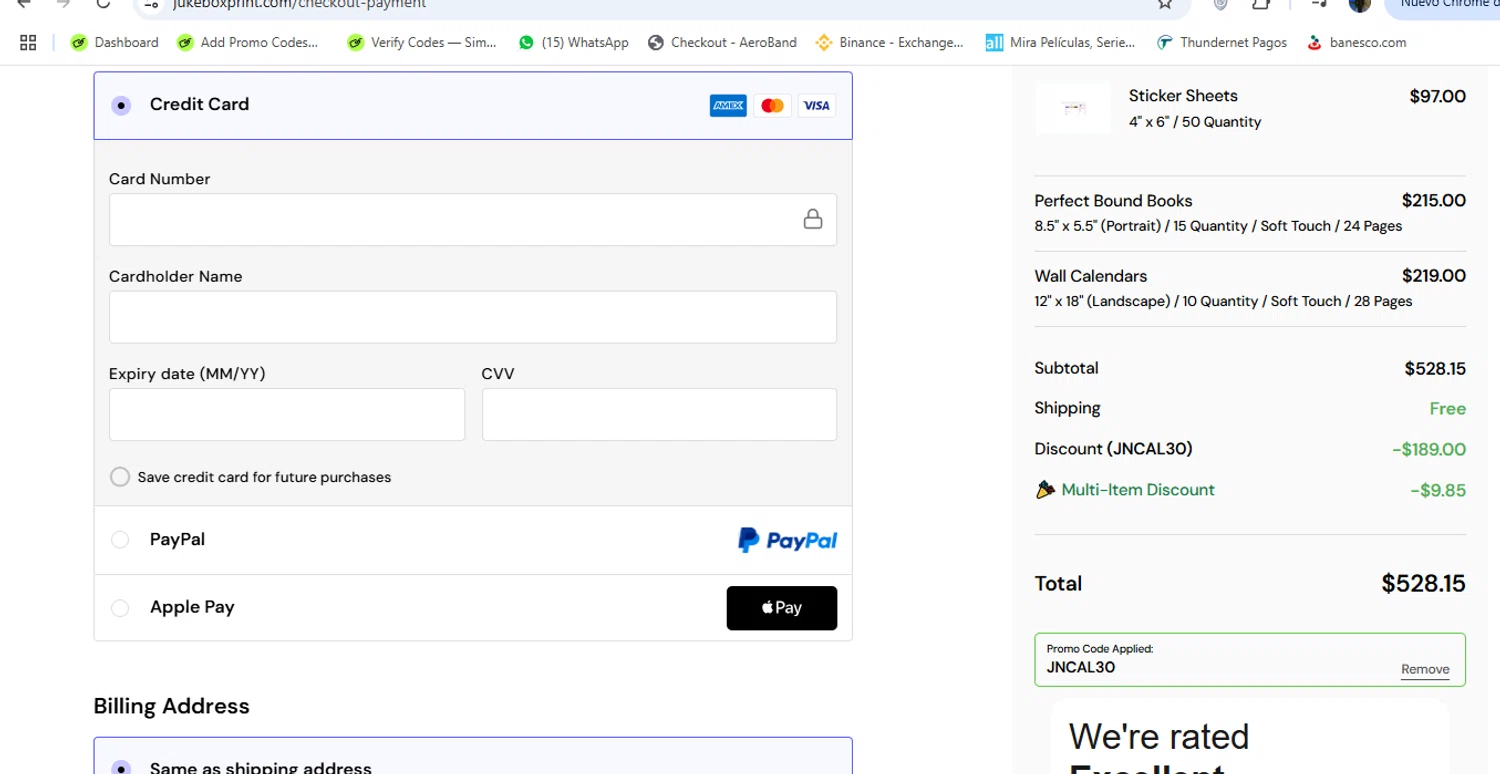Click the Billing Address heading
The height and width of the screenshot is (774, 1500).
click(171, 706)
